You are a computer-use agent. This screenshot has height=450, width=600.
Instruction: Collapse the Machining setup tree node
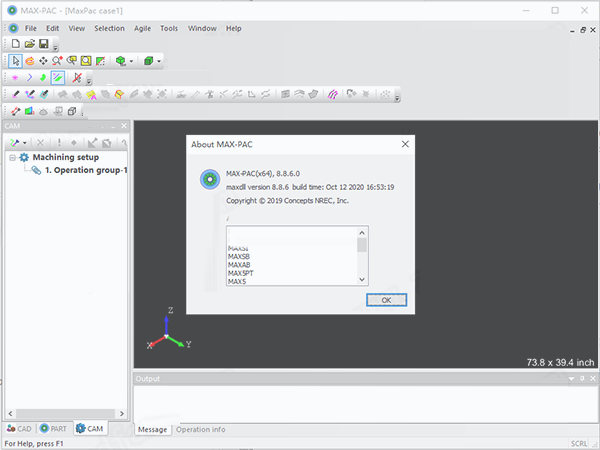coord(12,158)
